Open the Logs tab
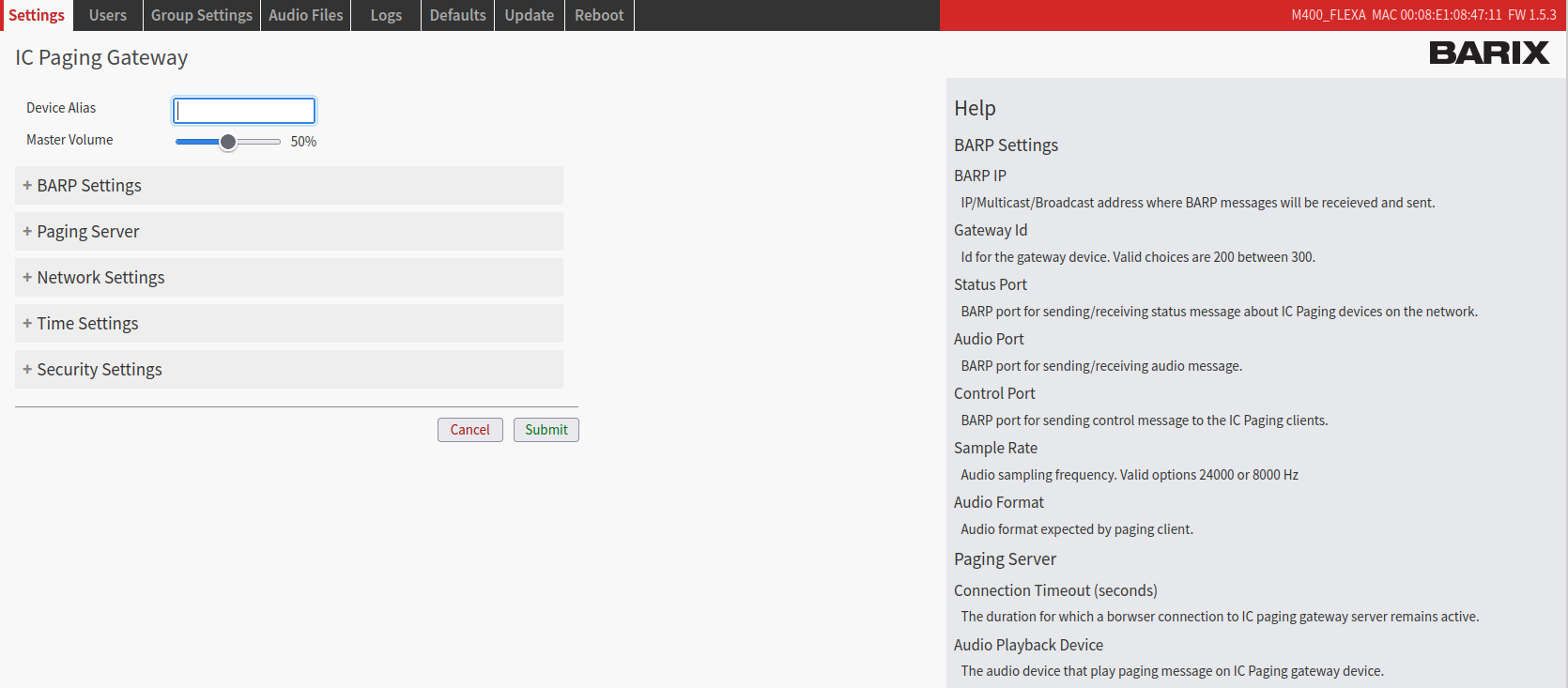 pyautogui.click(x=386, y=15)
